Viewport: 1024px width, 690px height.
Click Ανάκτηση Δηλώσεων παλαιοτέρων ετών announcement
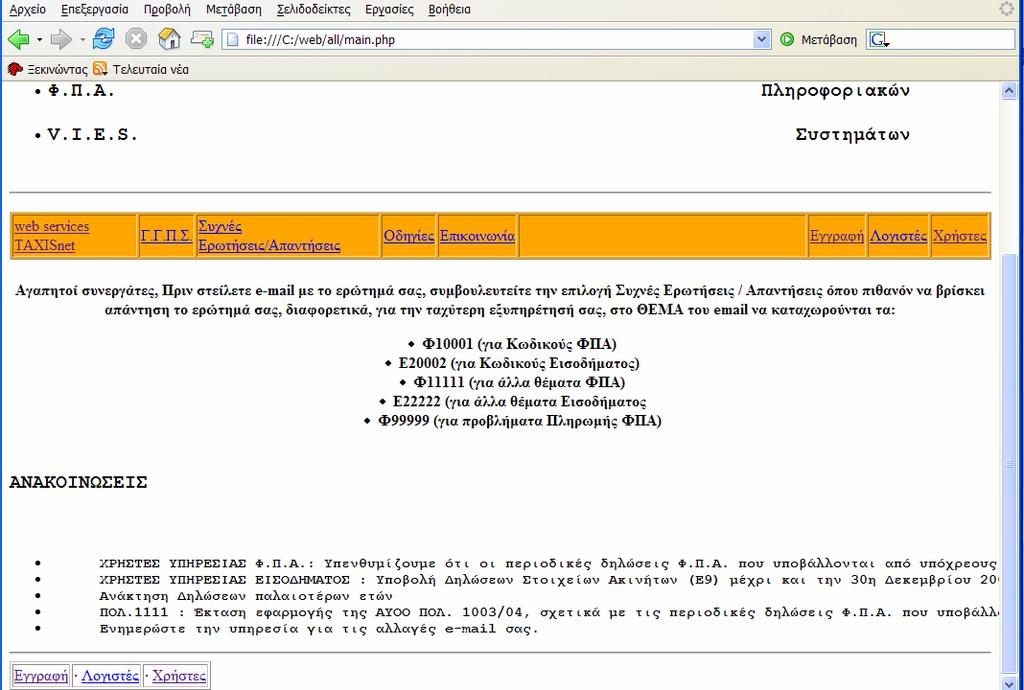(x=246, y=596)
